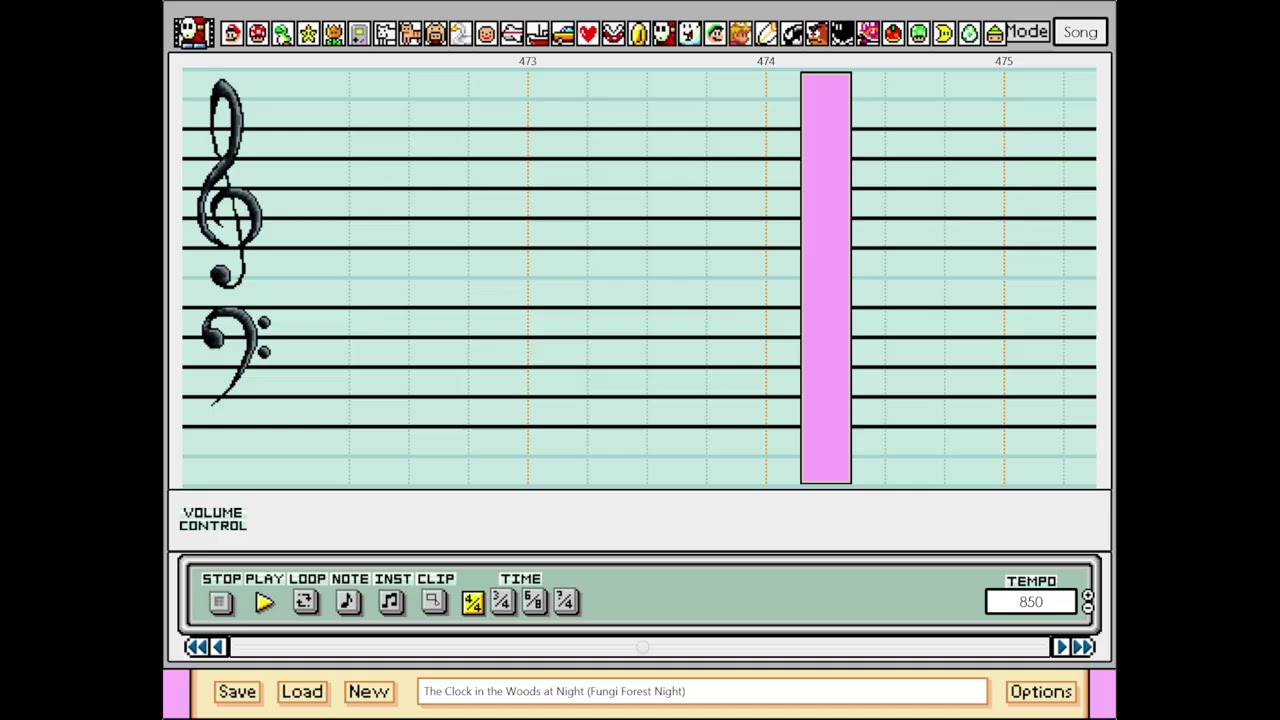1280x720 pixels.
Task: Select the Star instrument icon
Action: click(308, 33)
